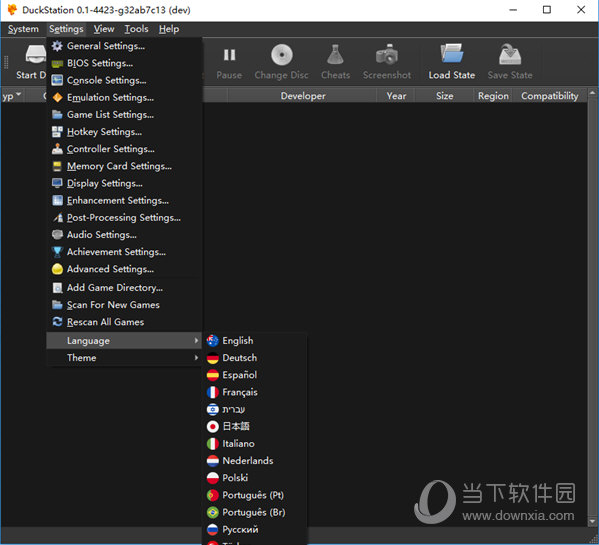The image size is (599, 545).
Task: Sort game list by Compatibility column
Action: [x=549, y=96]
